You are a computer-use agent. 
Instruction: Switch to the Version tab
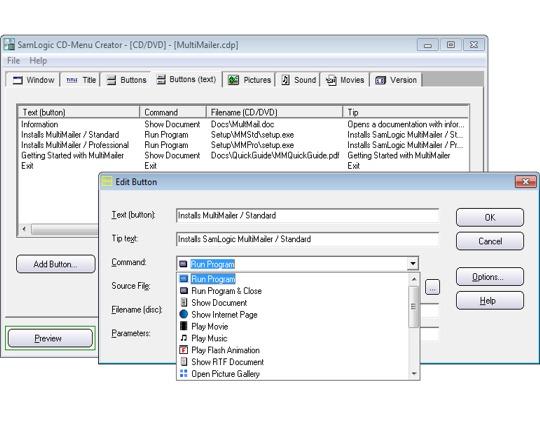(395, 80)
